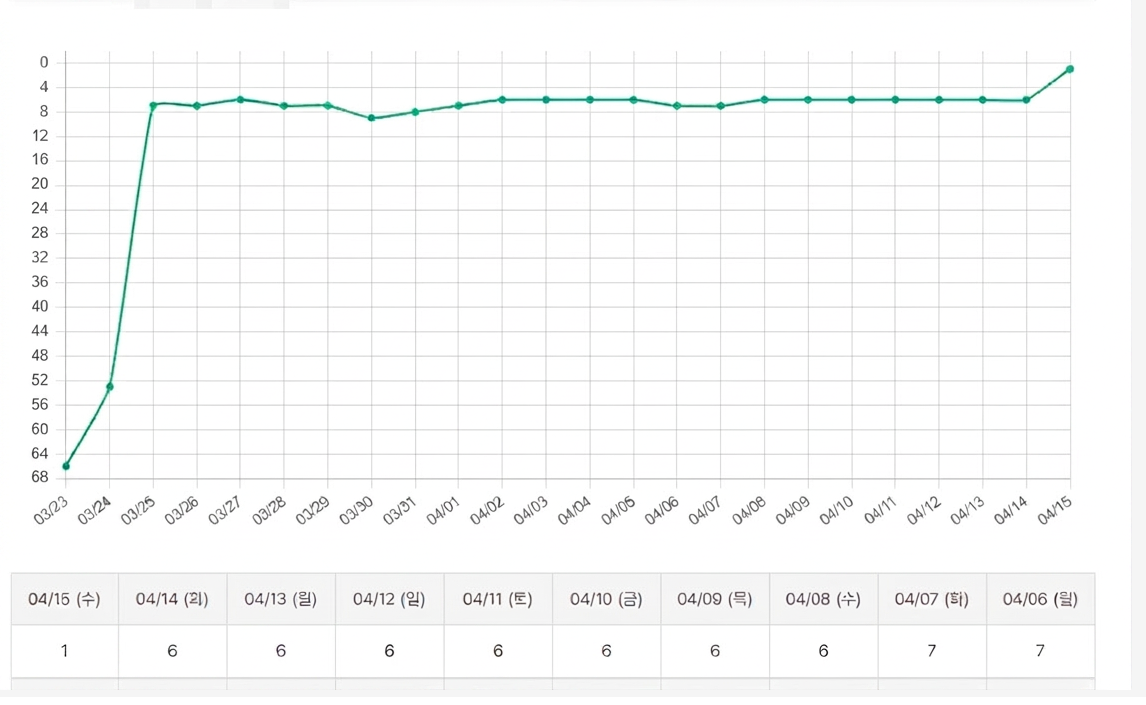Image resolution: width=1146 pixels, height=705 pixels.
Task: Select the 03/27 data point on the graph
Action: (x=240, y=99)
